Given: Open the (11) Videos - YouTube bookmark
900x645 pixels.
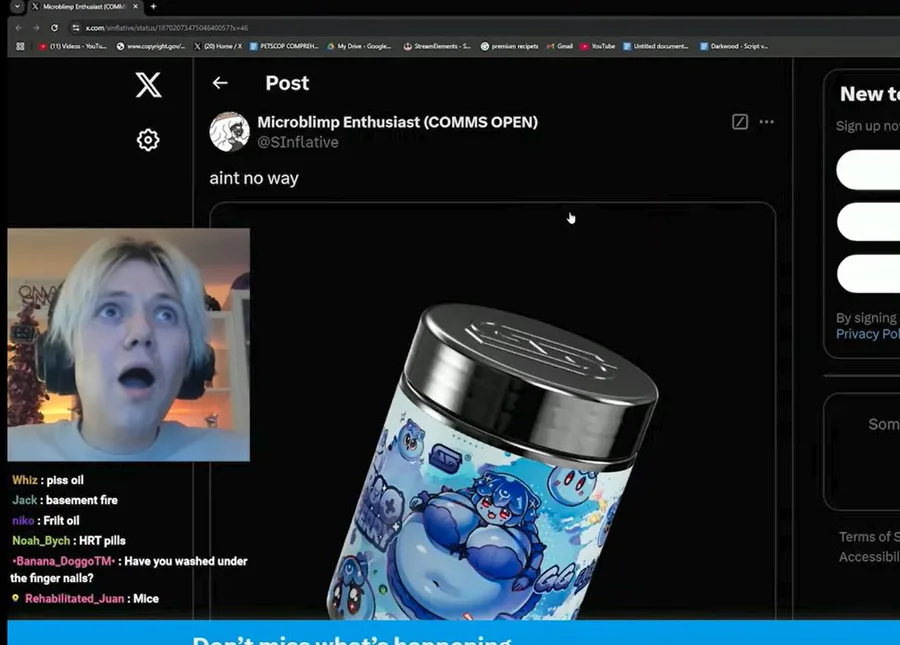Looking at the screenshot, I should (x=73, y=46).
